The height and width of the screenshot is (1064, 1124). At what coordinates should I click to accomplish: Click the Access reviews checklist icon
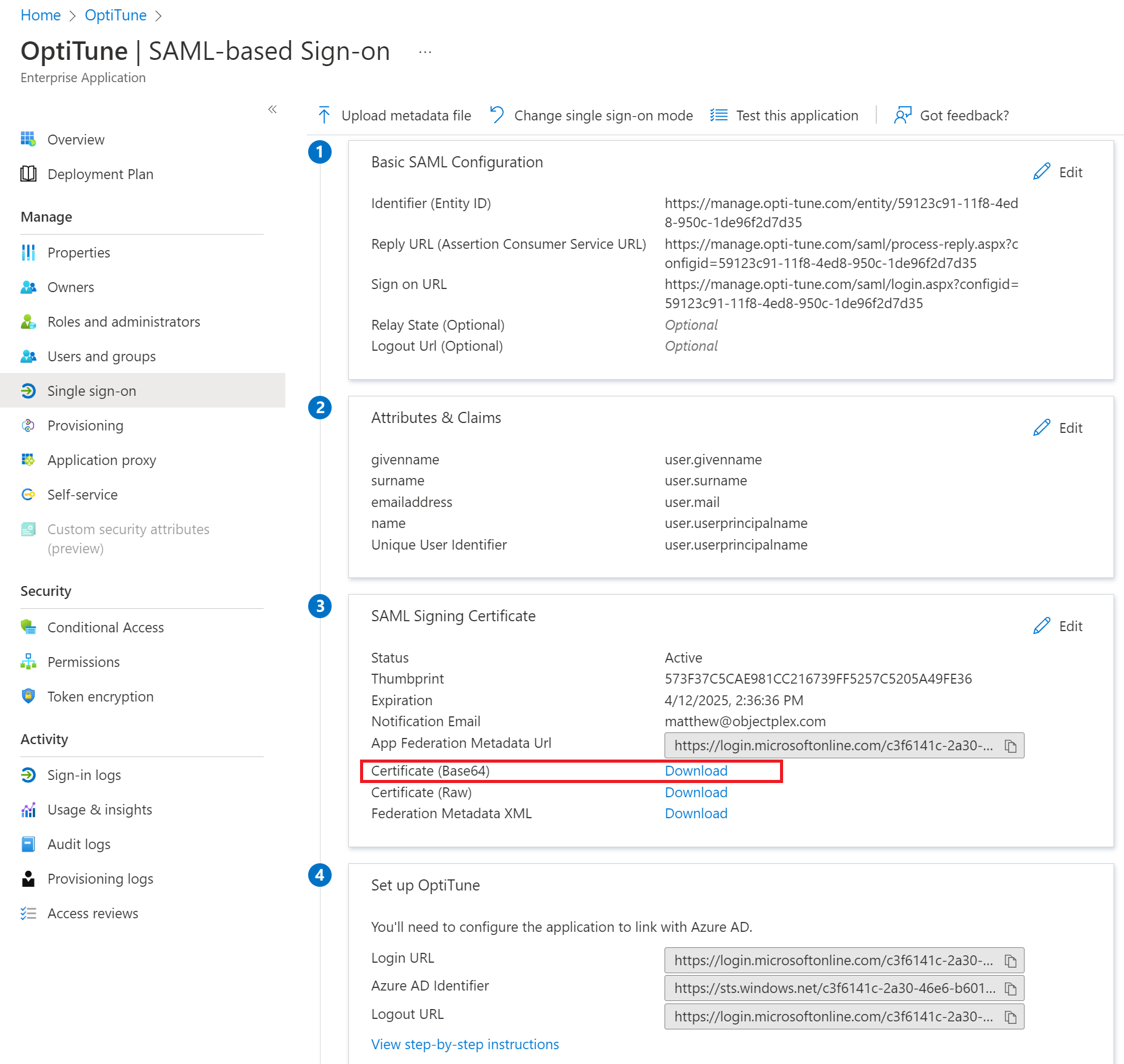[28, 913]
